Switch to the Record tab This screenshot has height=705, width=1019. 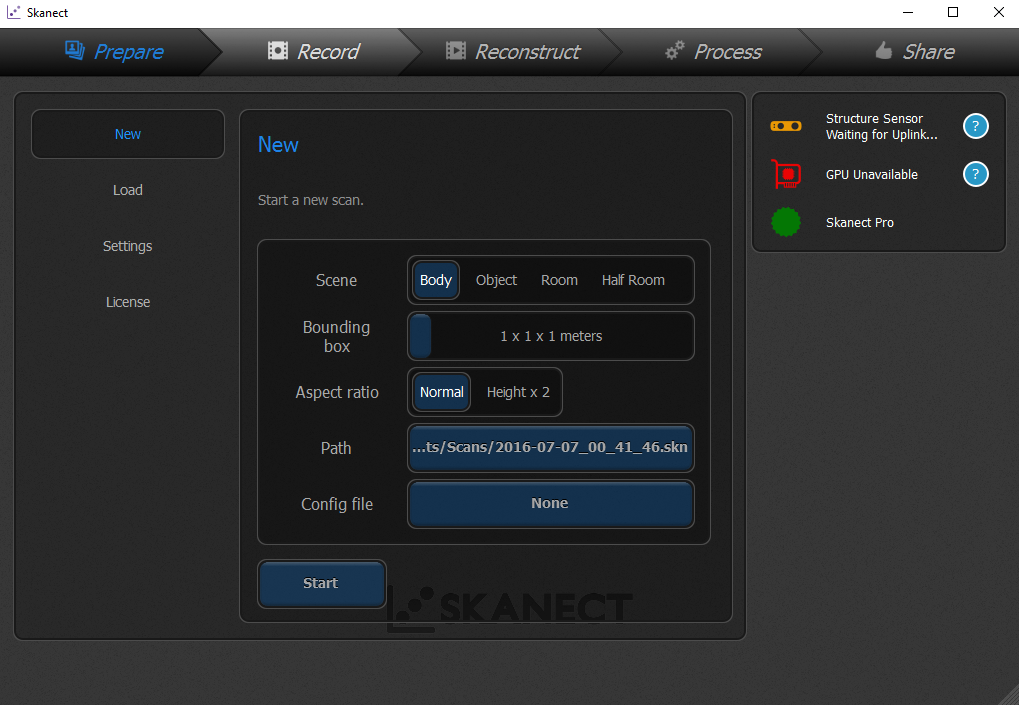click(x=313, y=51)
